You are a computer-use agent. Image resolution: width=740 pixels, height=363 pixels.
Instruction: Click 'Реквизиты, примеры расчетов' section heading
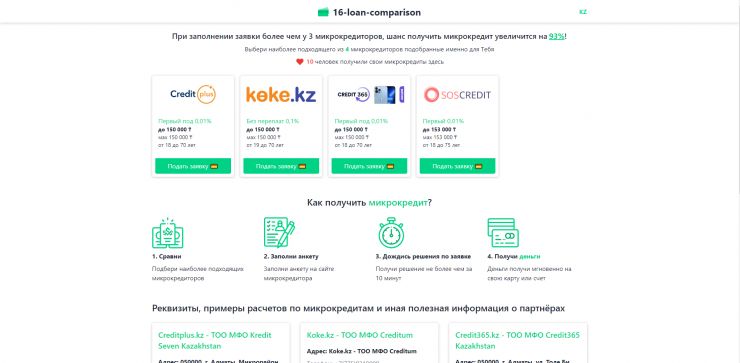358,308
